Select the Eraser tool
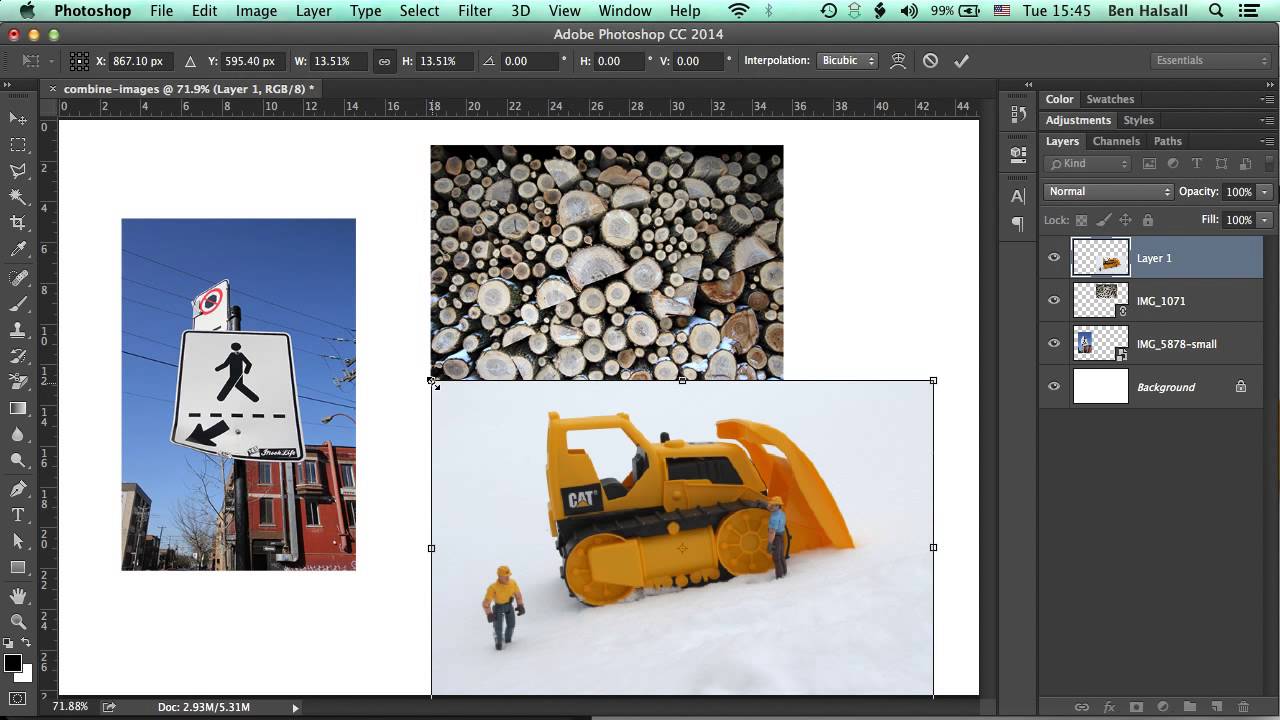The image size is (1280, 720). (x=18, y=382)
